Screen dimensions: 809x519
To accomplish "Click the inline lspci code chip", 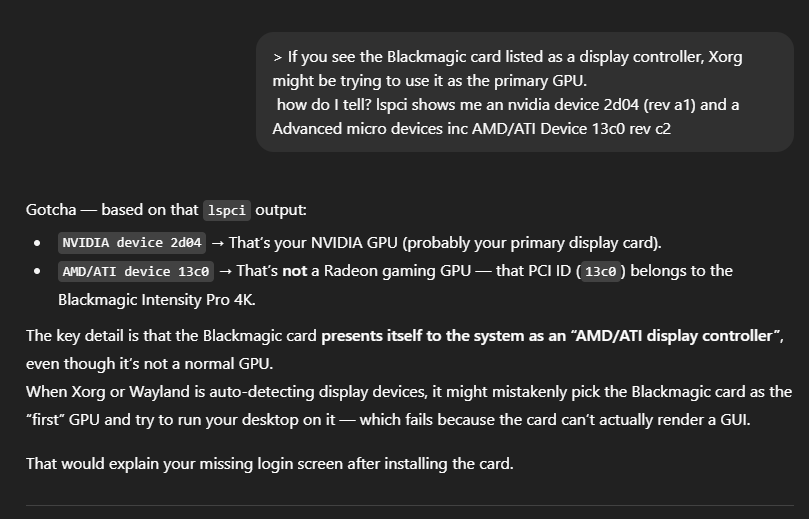I will point(227,210).
